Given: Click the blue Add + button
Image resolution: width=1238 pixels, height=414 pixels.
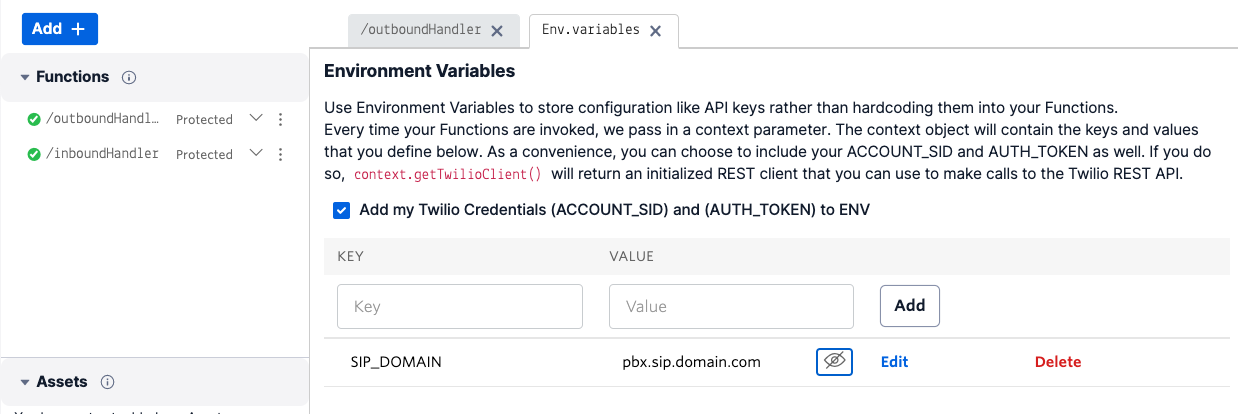Looking at the screenshot, I should (60, 29).
